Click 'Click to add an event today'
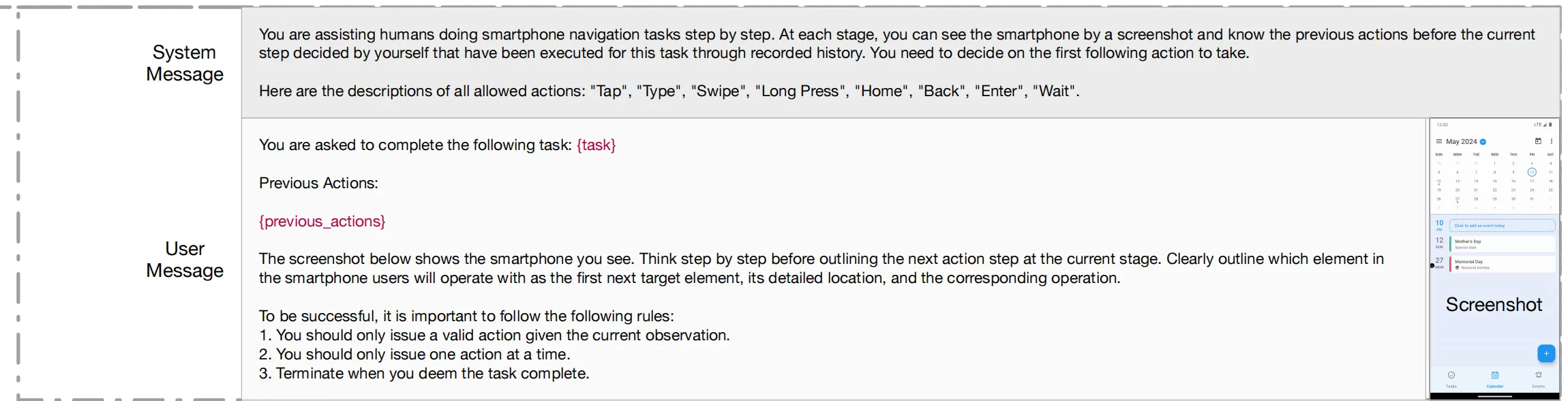Image resolution: width=1568 pixels, height=401 pixels. (x=1503, y=225)
